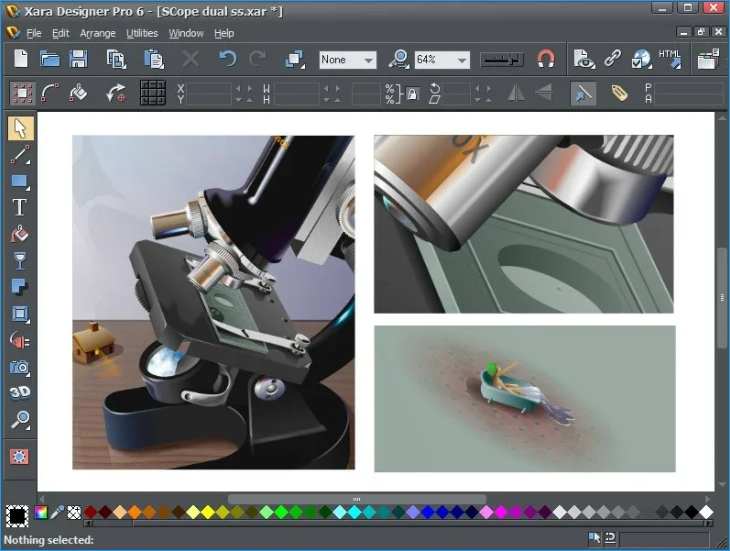
Task: Open the Help menu
Action: coord(224,33)
